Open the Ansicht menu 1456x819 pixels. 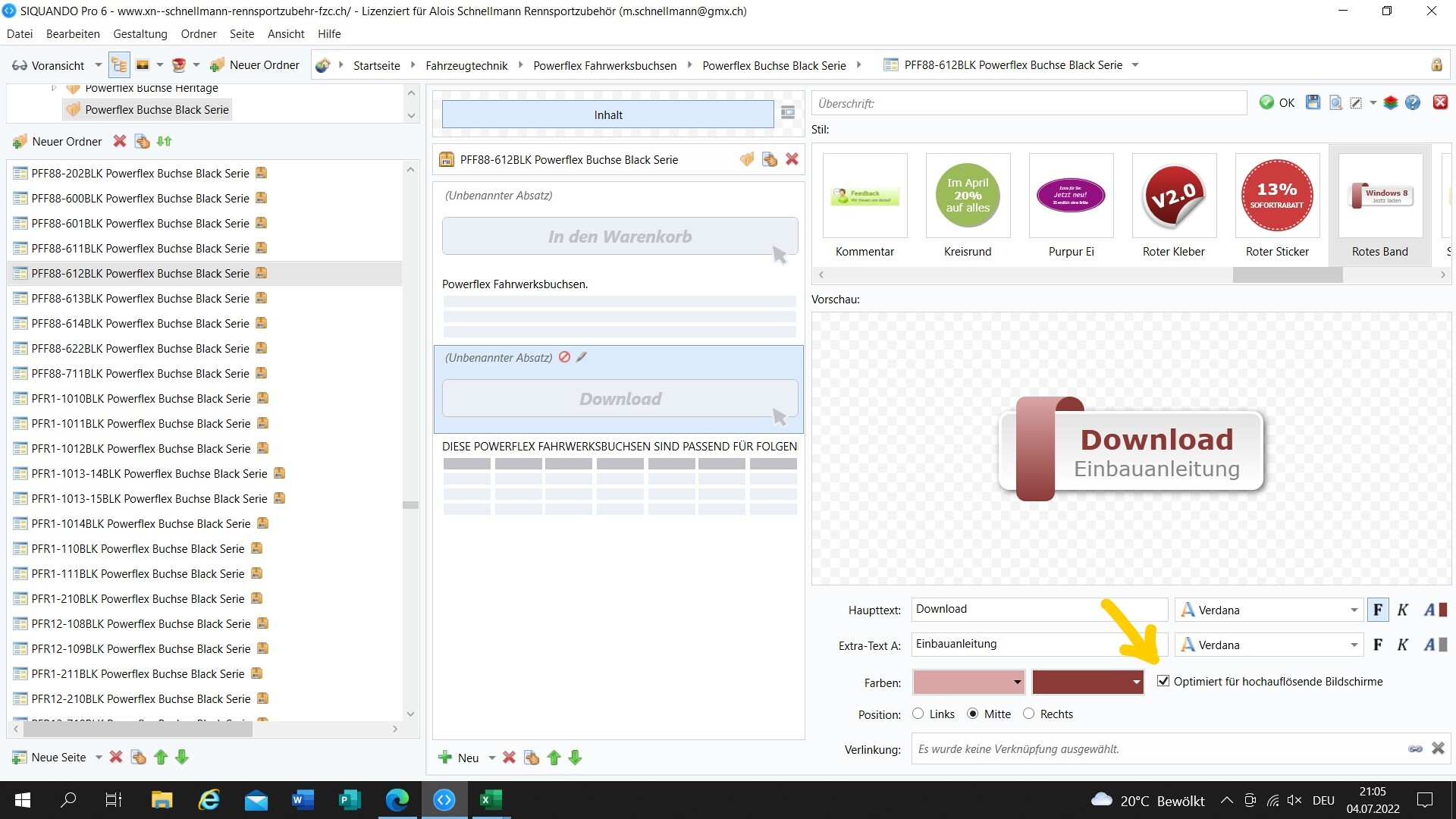coord(286,33)
